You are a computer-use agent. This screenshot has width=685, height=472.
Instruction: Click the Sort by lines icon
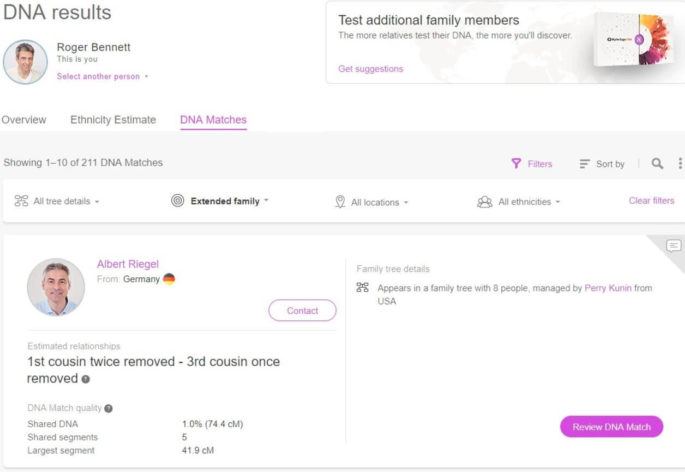click(584, 164)
